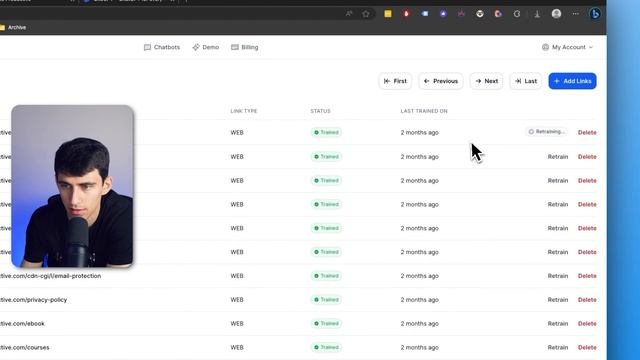
Task: Open the Bing sidebar icon
Action: pyautogui.click(x=595, y=14)
